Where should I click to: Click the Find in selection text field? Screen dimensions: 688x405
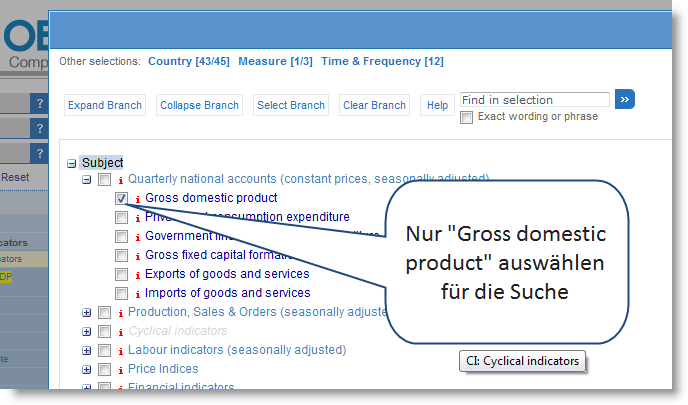tap(534, 100)
